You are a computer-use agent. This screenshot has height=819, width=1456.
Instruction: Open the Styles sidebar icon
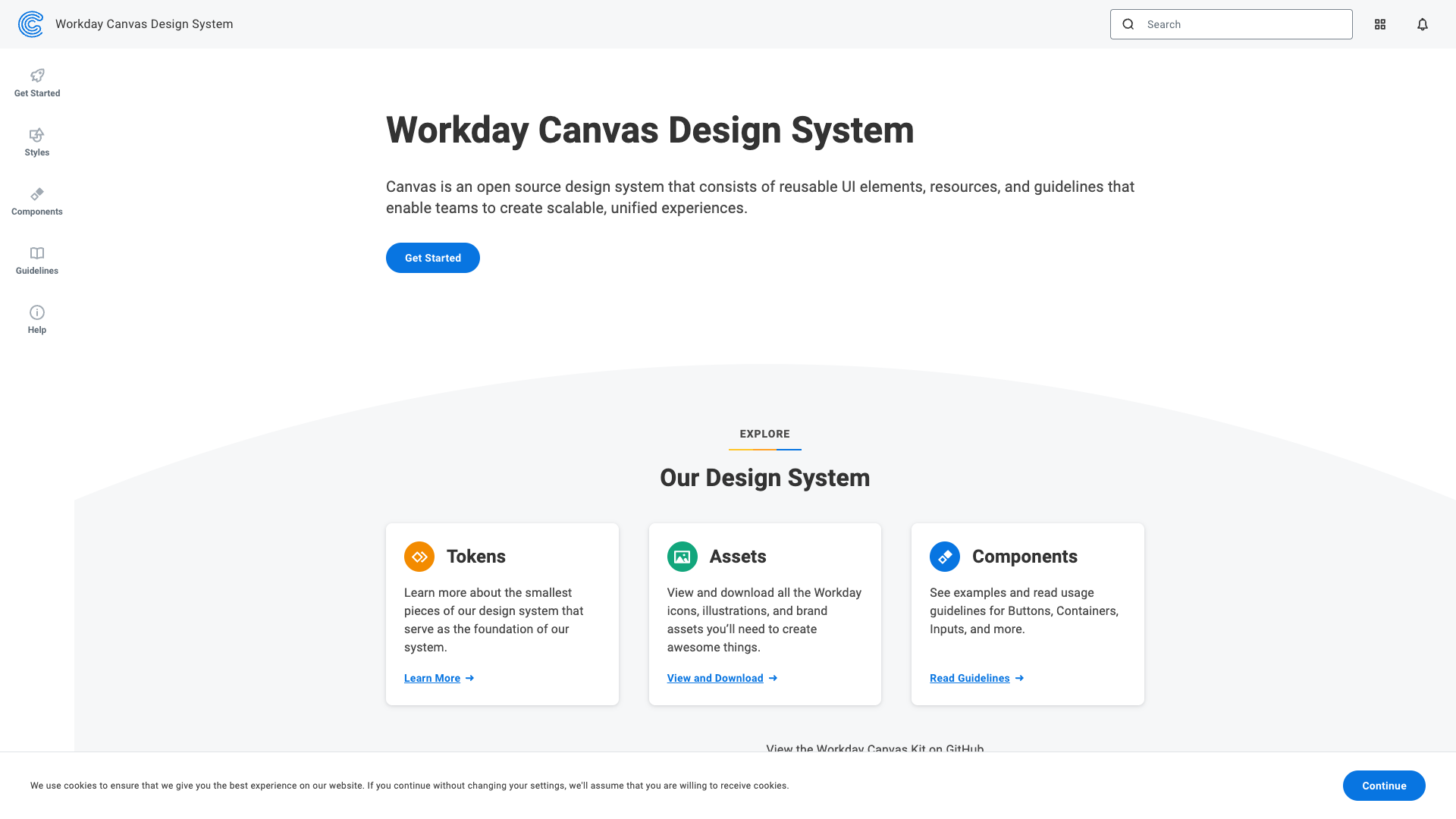[37, 135]
